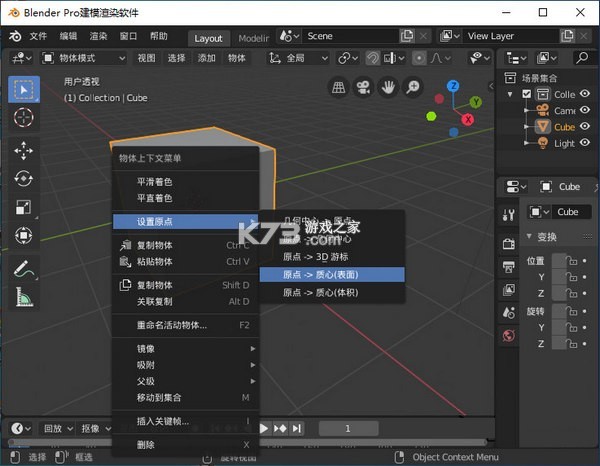
Task: Click the Z axis gizmo circle
Action: 453,86
